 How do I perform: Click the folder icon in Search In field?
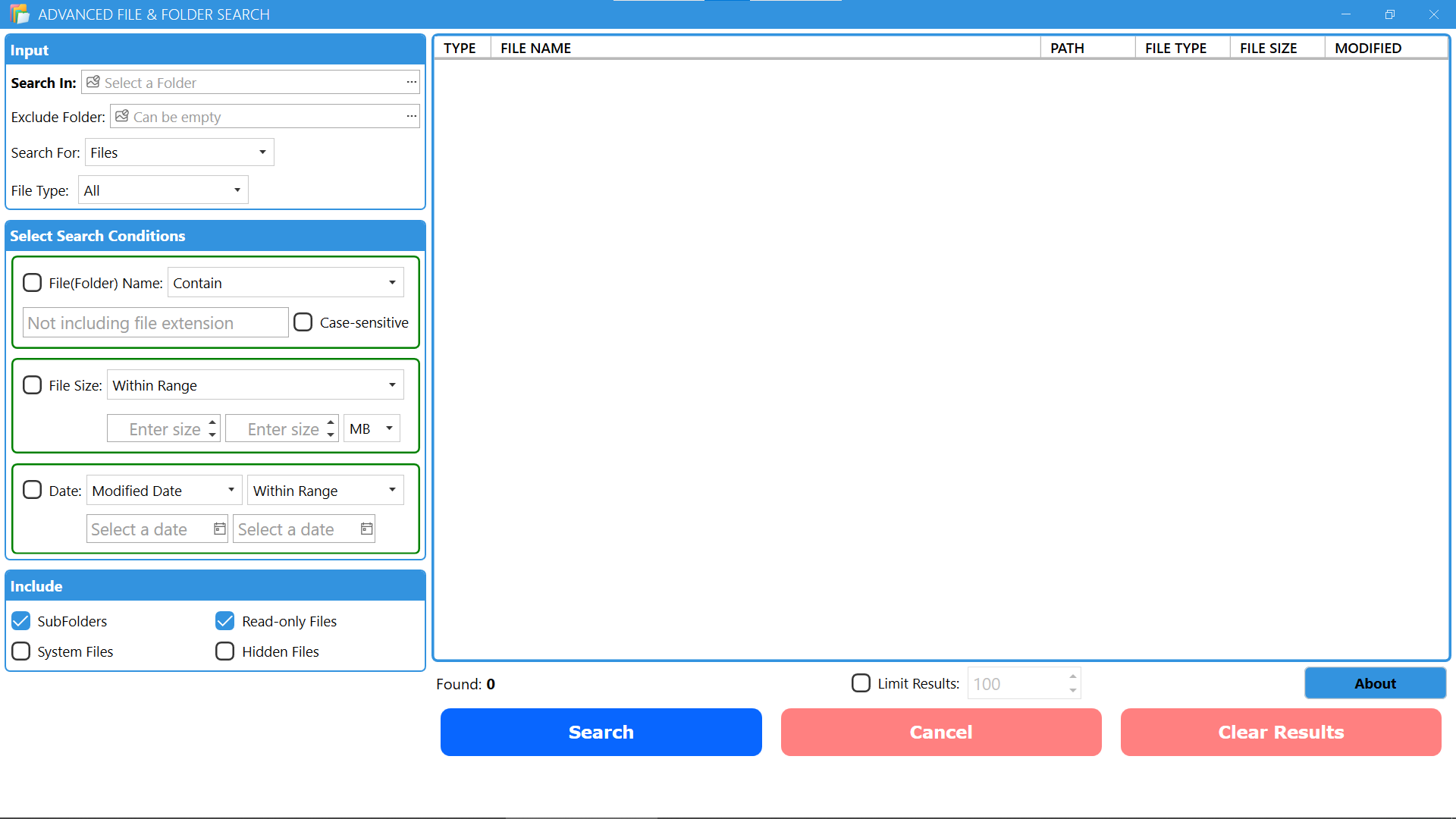[93, 82]
